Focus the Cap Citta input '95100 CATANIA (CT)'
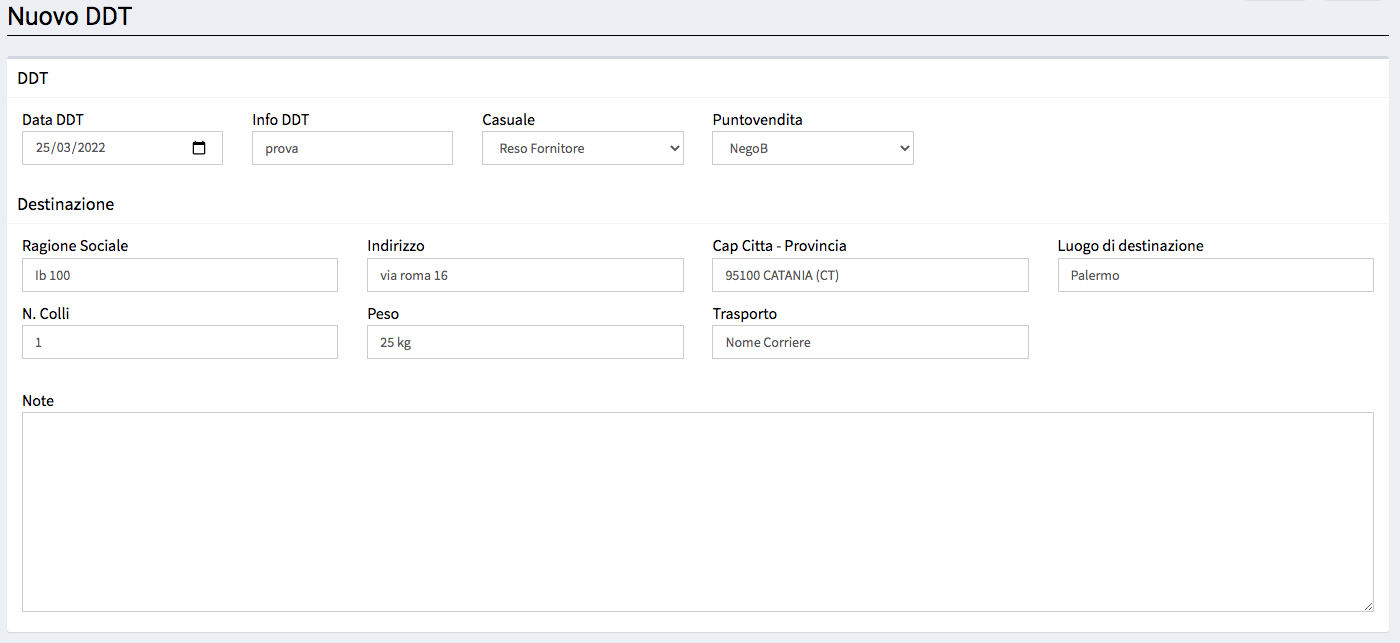1400x643 pixels. tap(870, 275)
